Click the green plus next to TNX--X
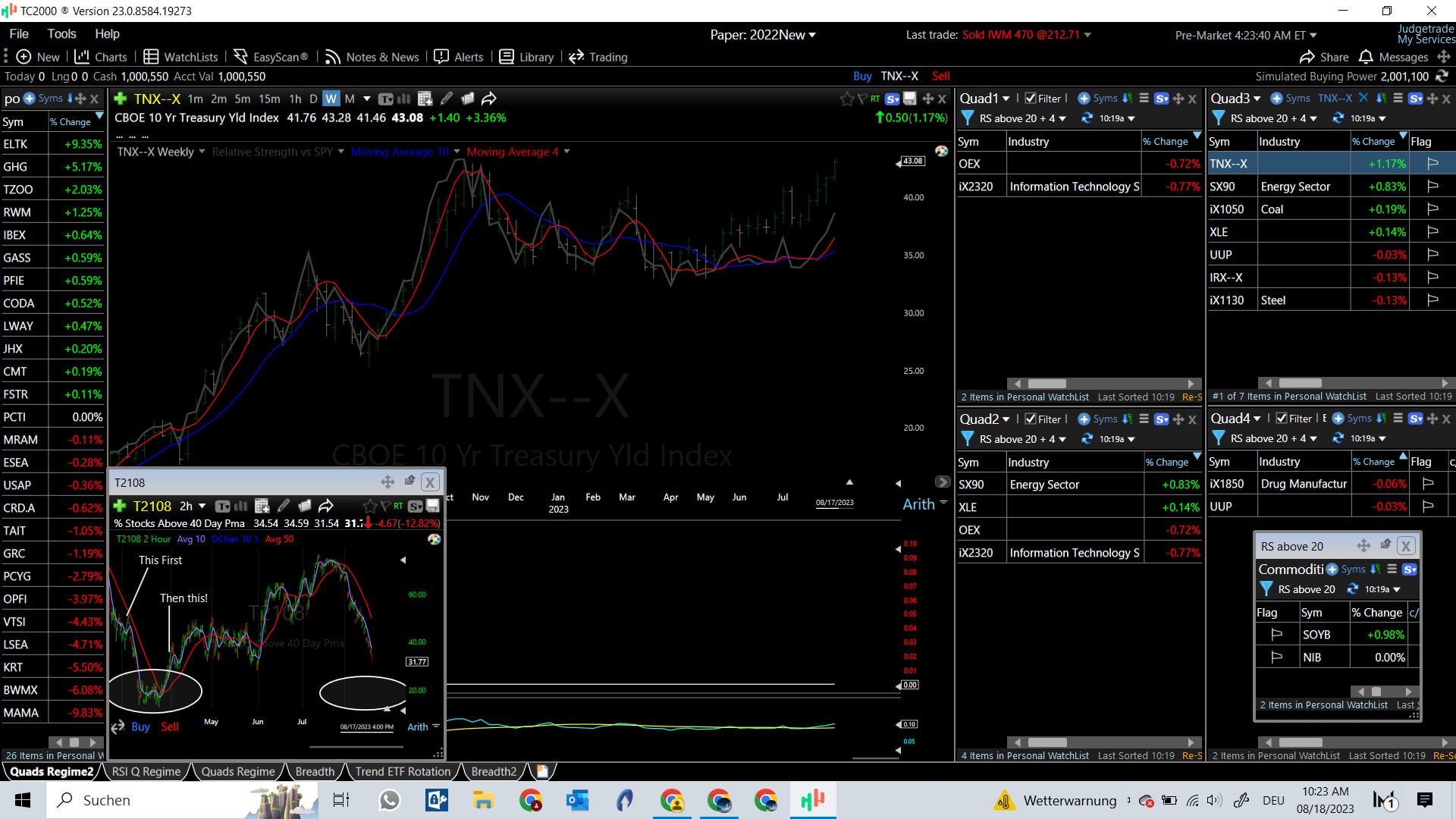1456x819 pixels. (120, 99)
